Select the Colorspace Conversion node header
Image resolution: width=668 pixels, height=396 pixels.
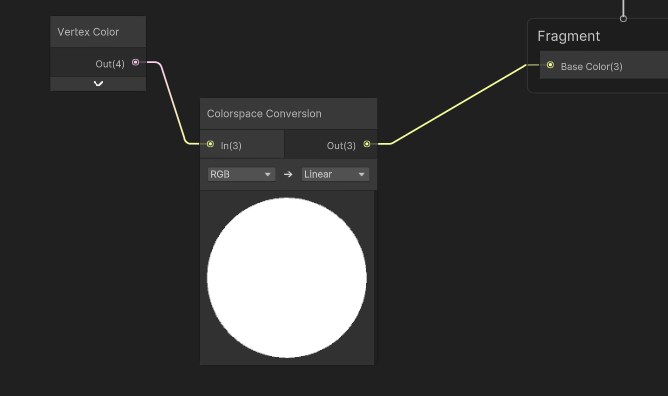pos(288,114)
